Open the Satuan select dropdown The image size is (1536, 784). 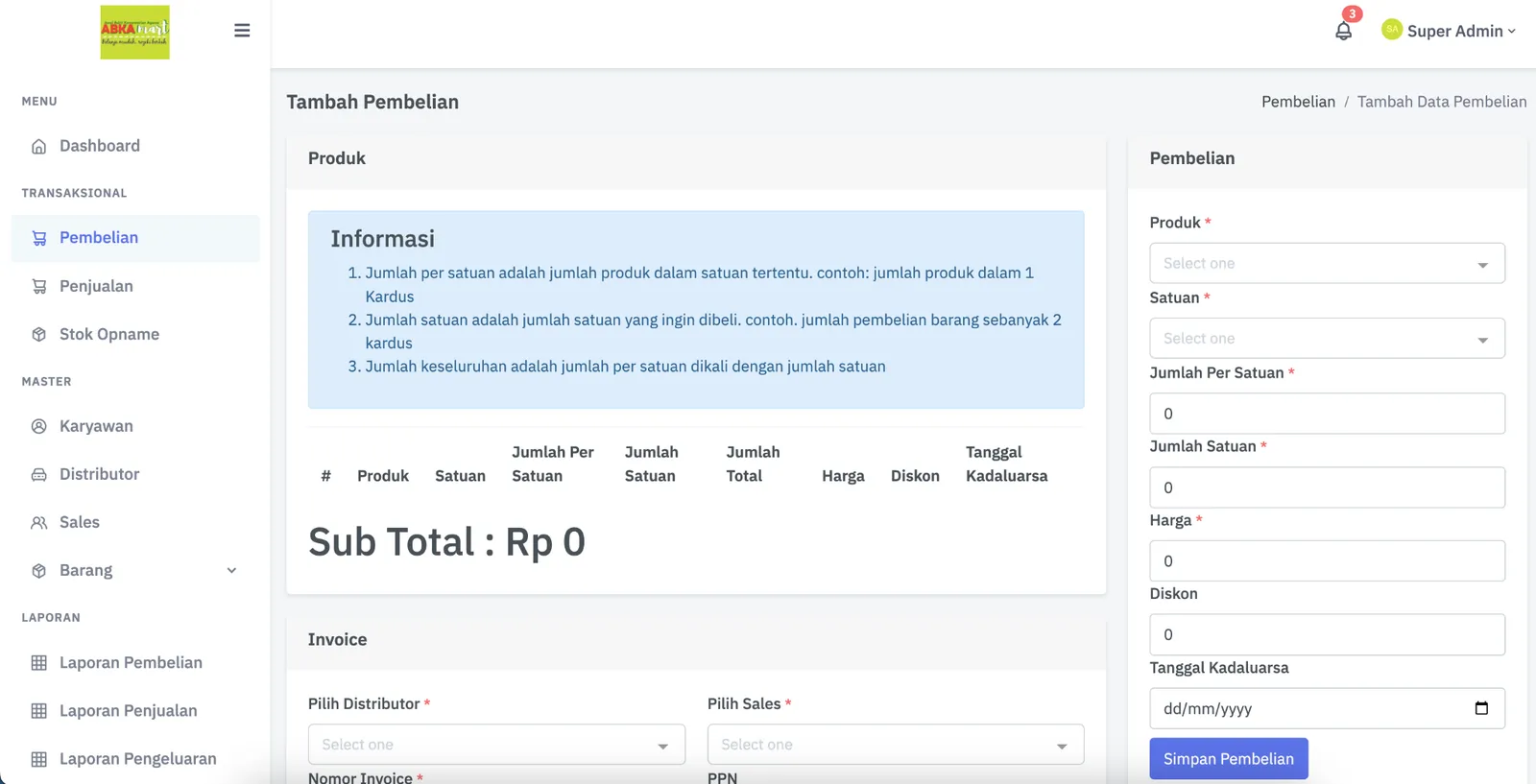coord(1327,338)
